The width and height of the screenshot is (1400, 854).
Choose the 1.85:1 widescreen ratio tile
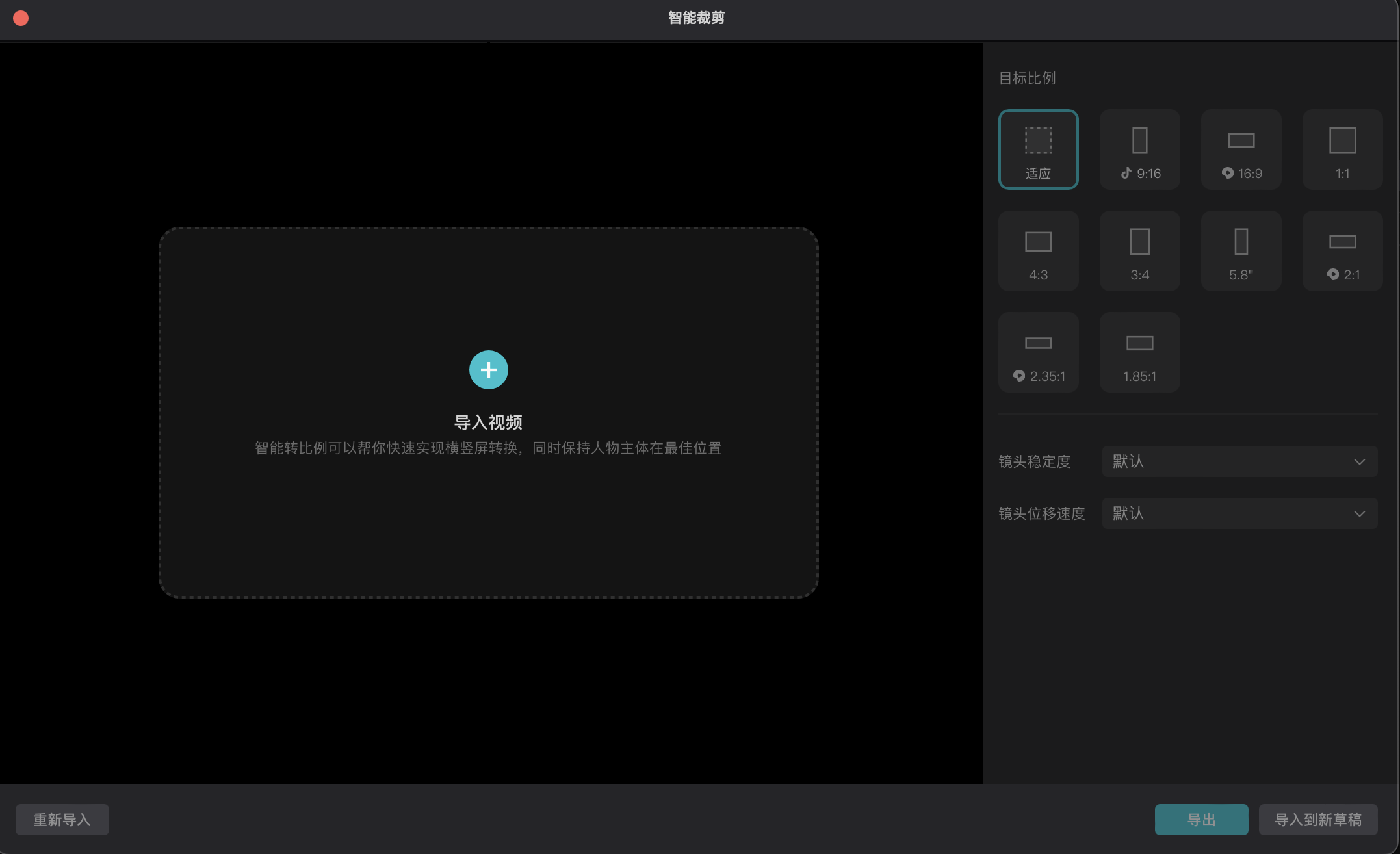[x=1139, y=352]
